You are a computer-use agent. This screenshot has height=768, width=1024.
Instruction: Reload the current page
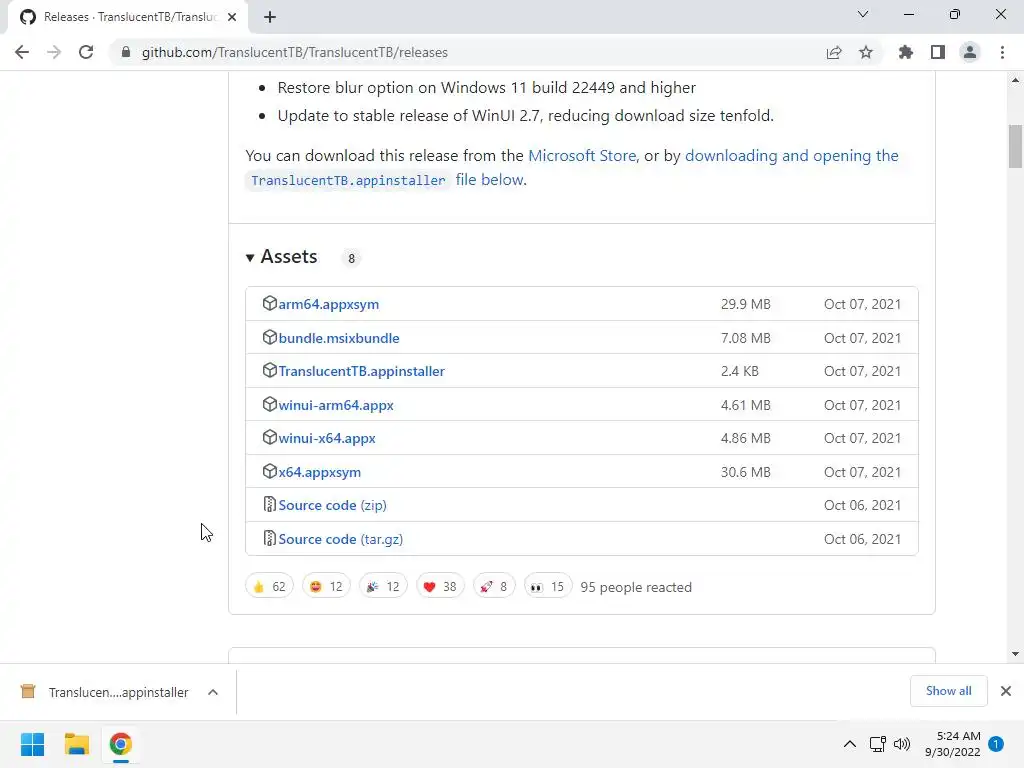click(86, 52)
